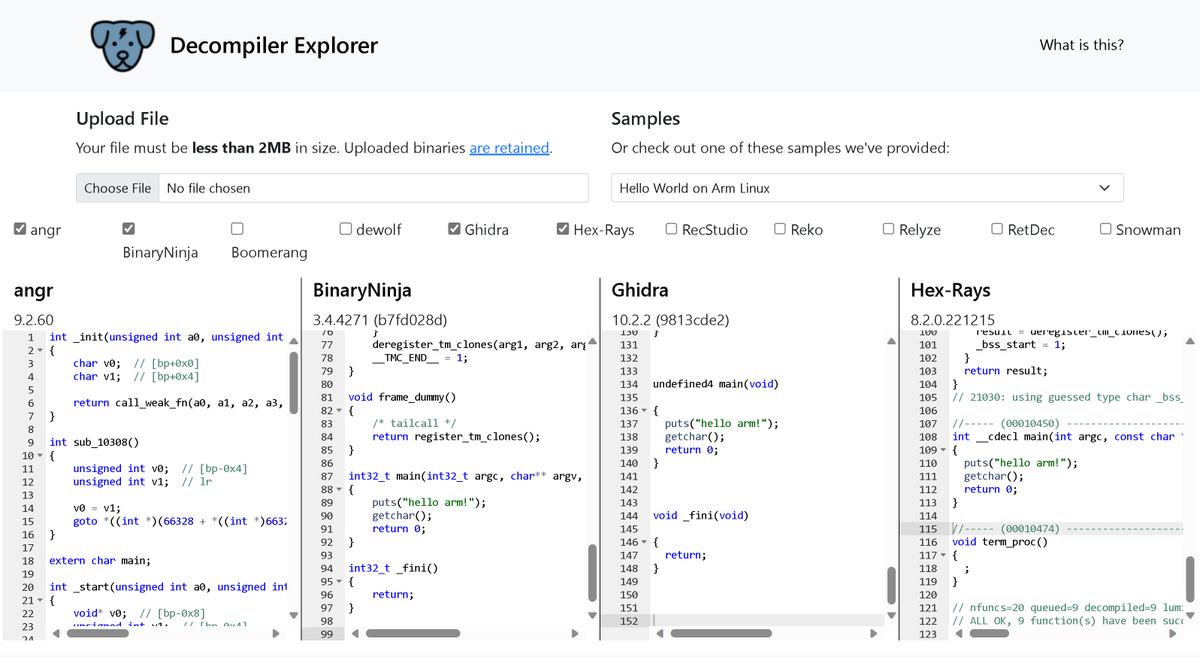Click the Ghidra vertical scrollbar thumb
The height and width of the screenshot is (657, 1200).
(x=891, y=586)
